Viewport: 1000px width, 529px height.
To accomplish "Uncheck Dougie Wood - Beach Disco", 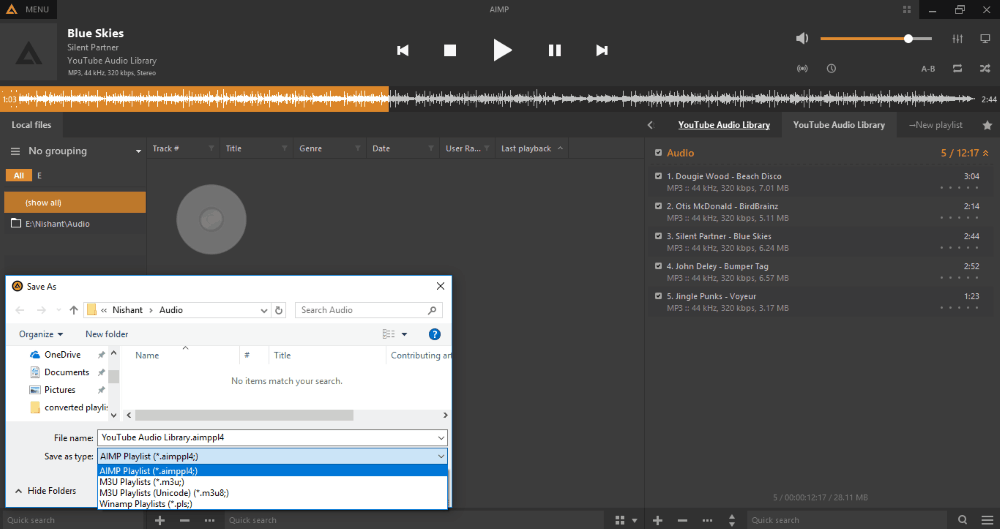I will tap(658, 176).
